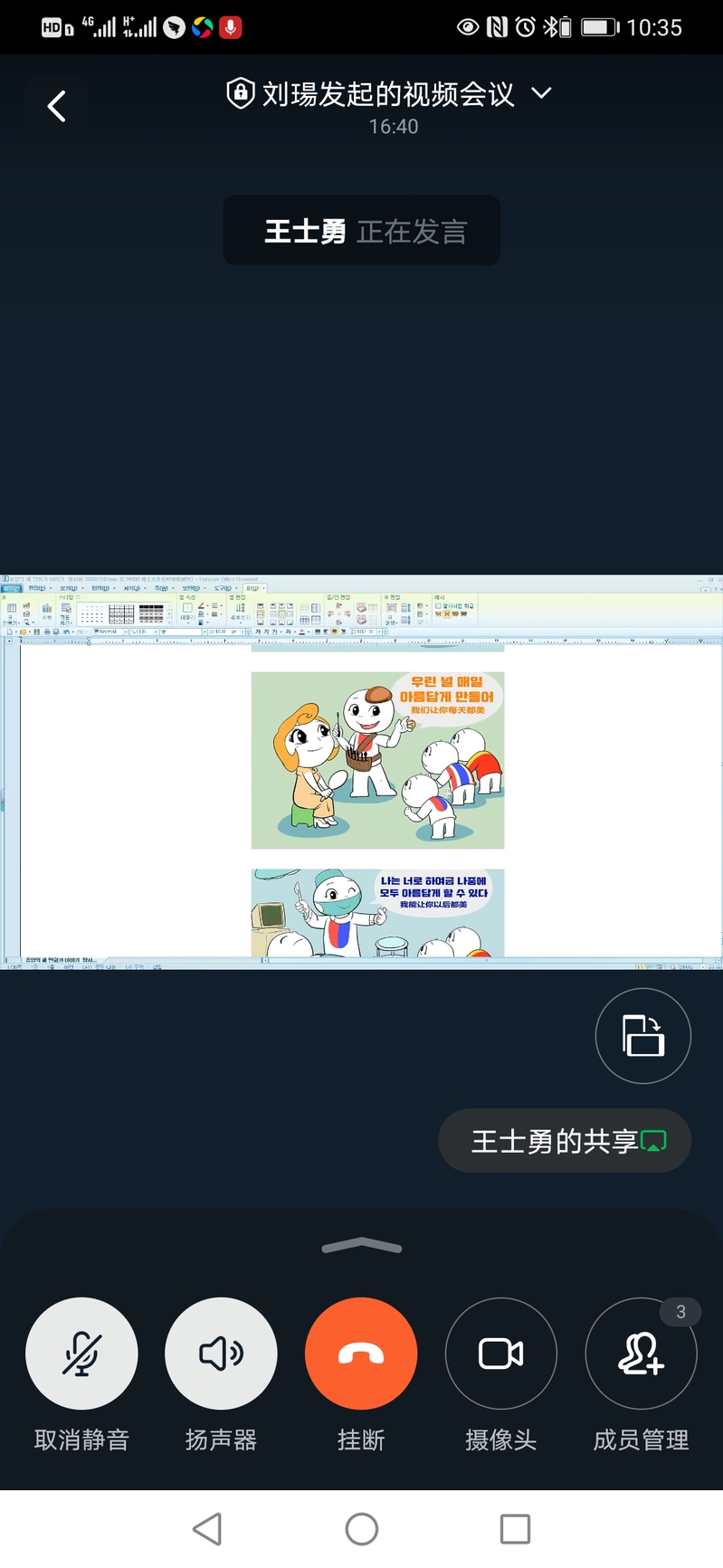Image resolution: width=723 pixels, height=1568 pixels.
Task: Hang up the call with 挂断
Action: tap(361, 1354)
